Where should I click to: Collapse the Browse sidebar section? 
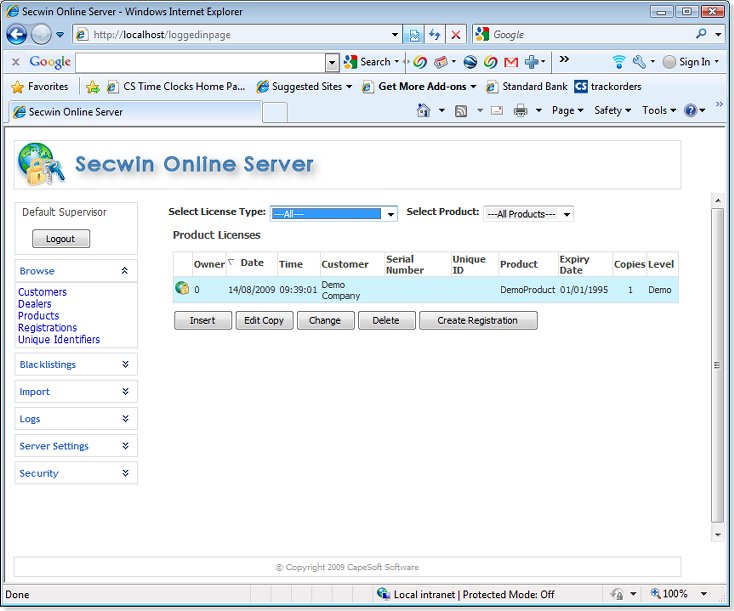(124, 271)
